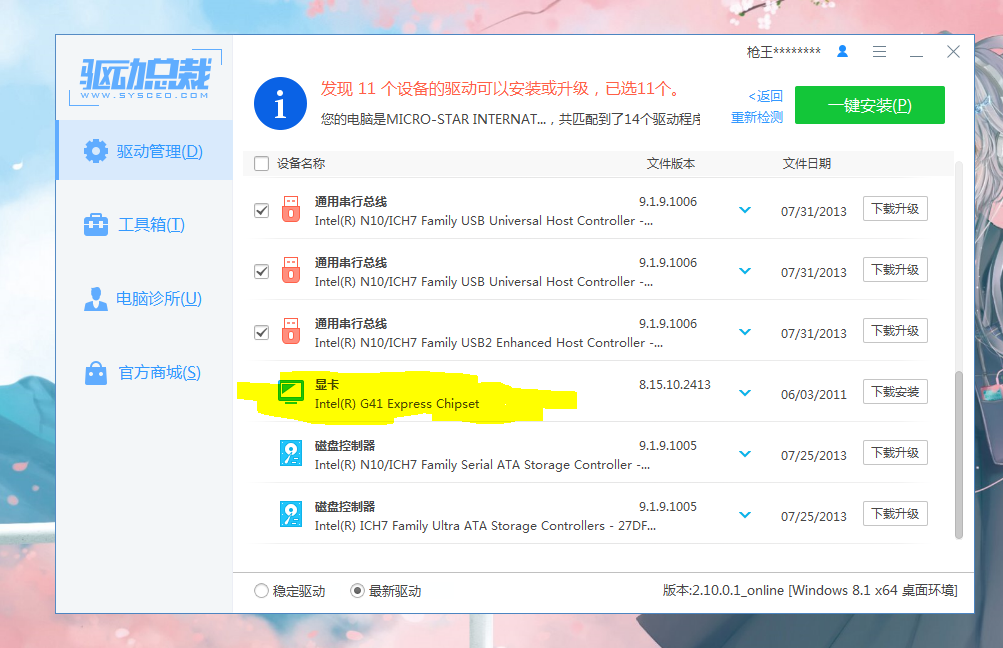Click the 官方商城 shopping bag icon
The height and width of the screenshot is (648, 1003).
click(96, 373)
